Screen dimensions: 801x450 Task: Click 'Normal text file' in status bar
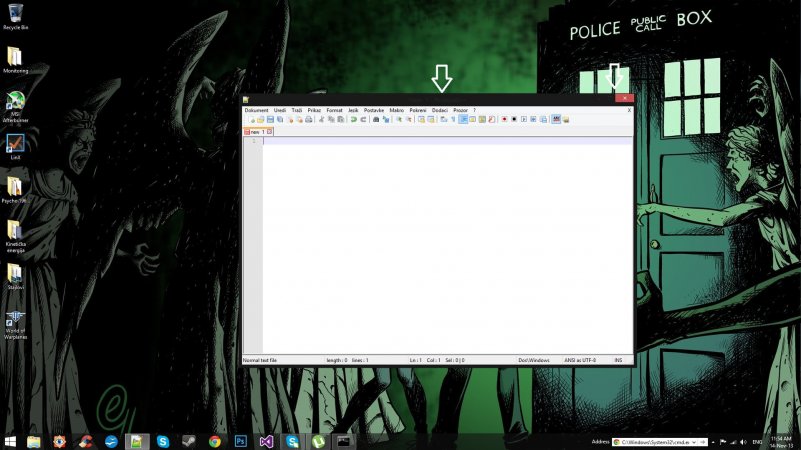pos(260,360)
